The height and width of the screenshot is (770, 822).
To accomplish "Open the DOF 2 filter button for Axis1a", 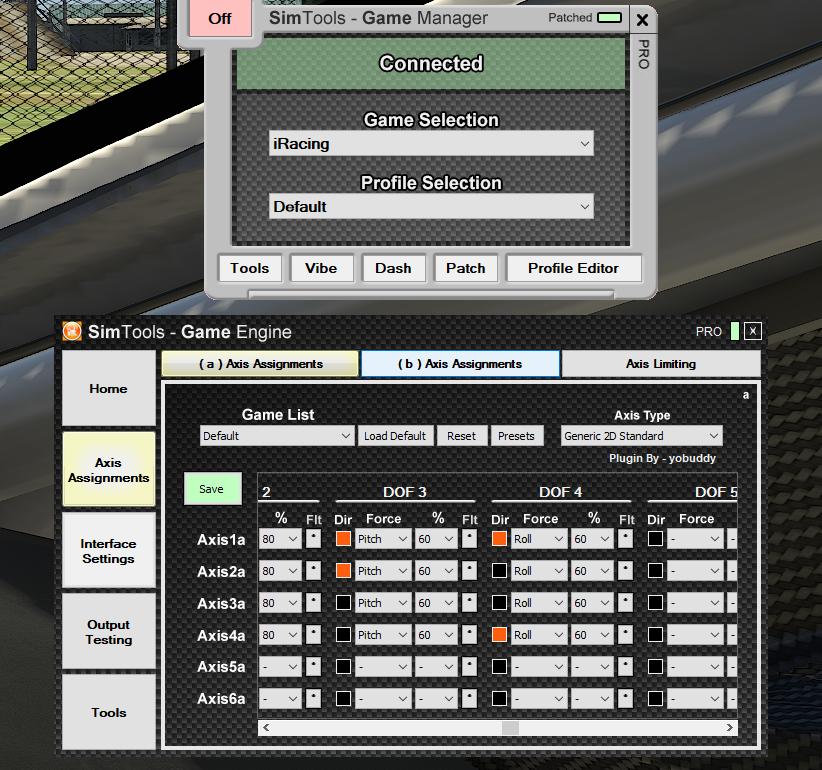I will pos(313,539).
